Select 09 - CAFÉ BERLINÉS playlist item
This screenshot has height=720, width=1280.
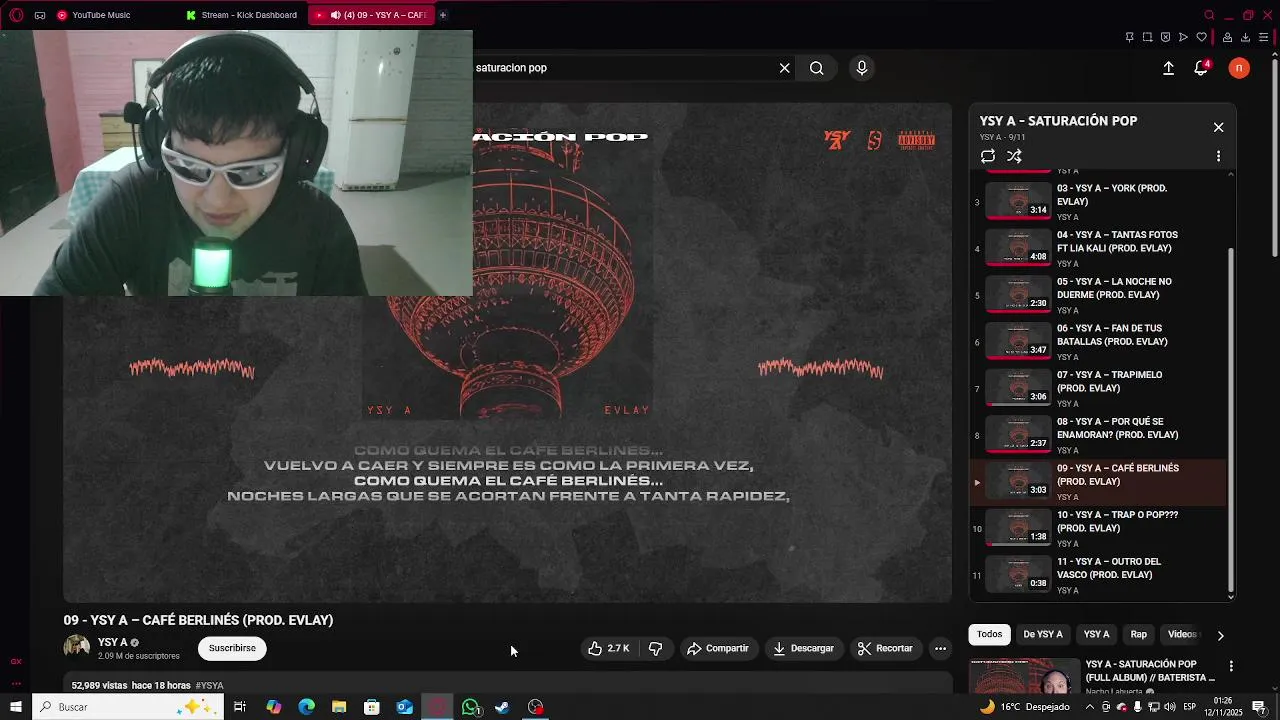(x=1097, y=482)
